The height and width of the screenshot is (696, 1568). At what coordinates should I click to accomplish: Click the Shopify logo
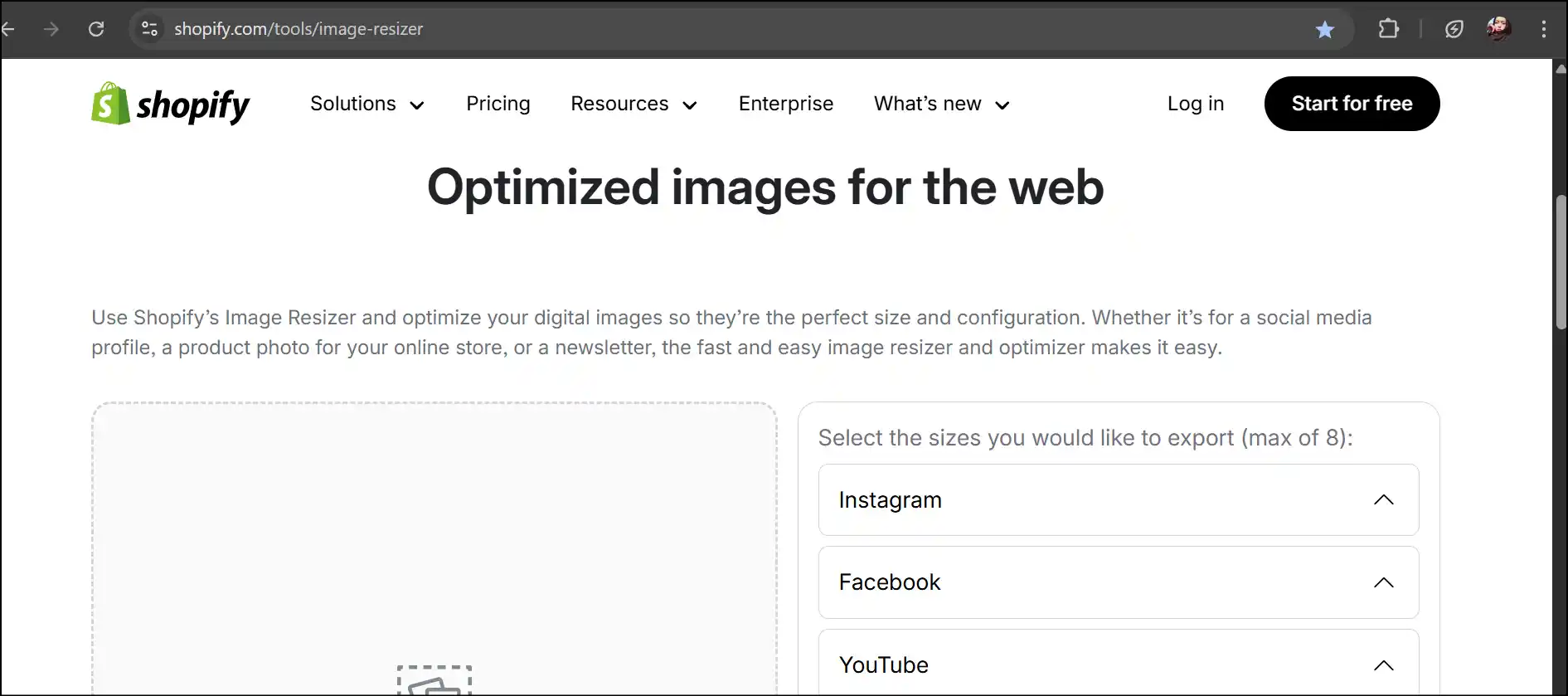tap(170, 104)
